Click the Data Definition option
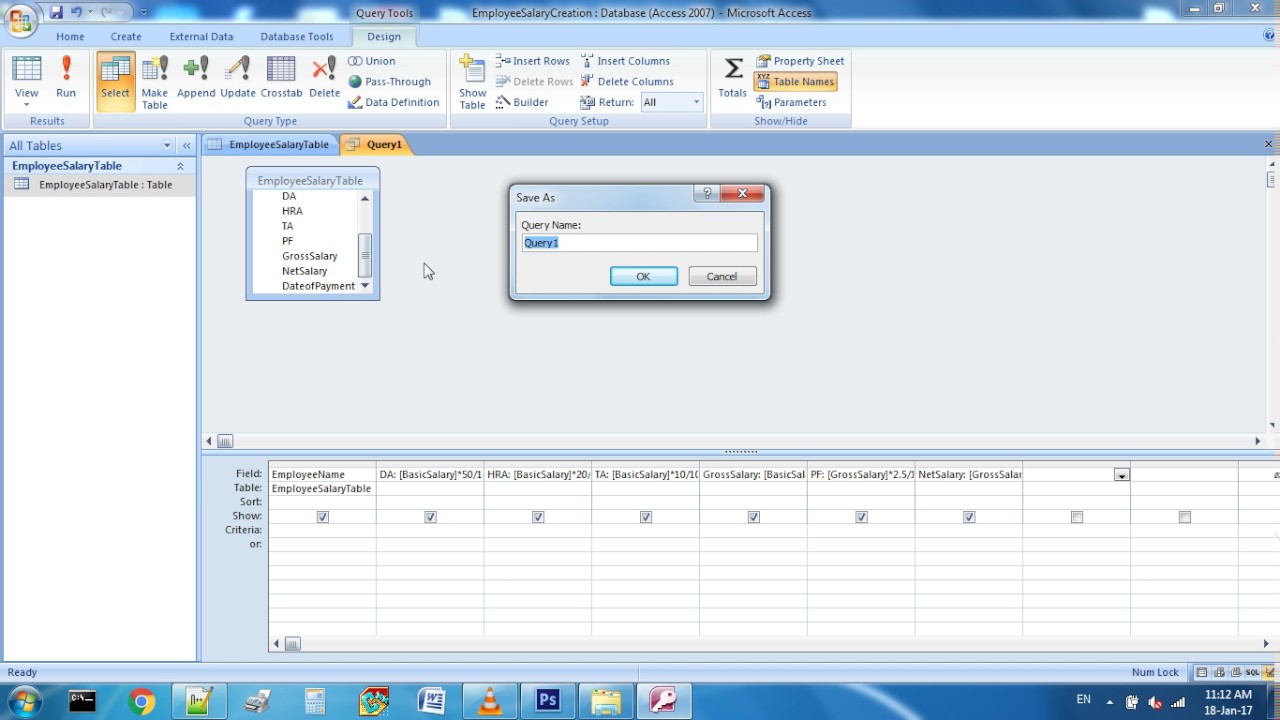 click(393, 102)
